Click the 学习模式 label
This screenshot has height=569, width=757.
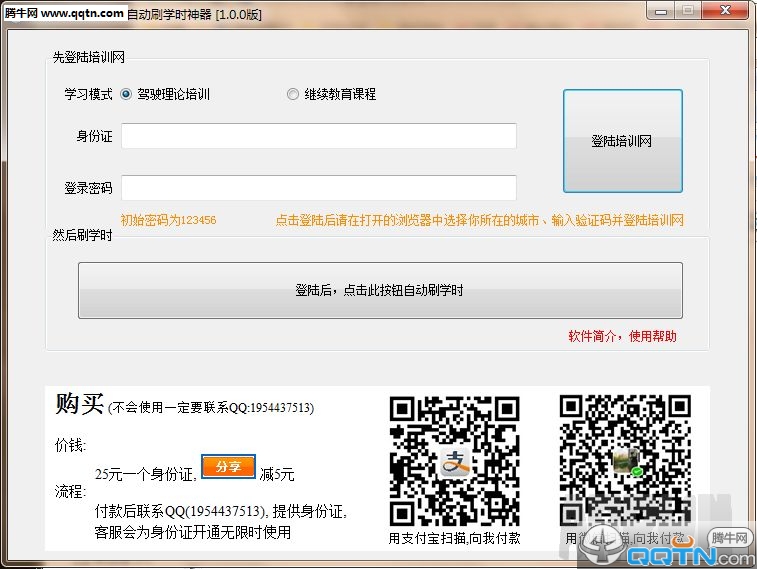point(88,94)
